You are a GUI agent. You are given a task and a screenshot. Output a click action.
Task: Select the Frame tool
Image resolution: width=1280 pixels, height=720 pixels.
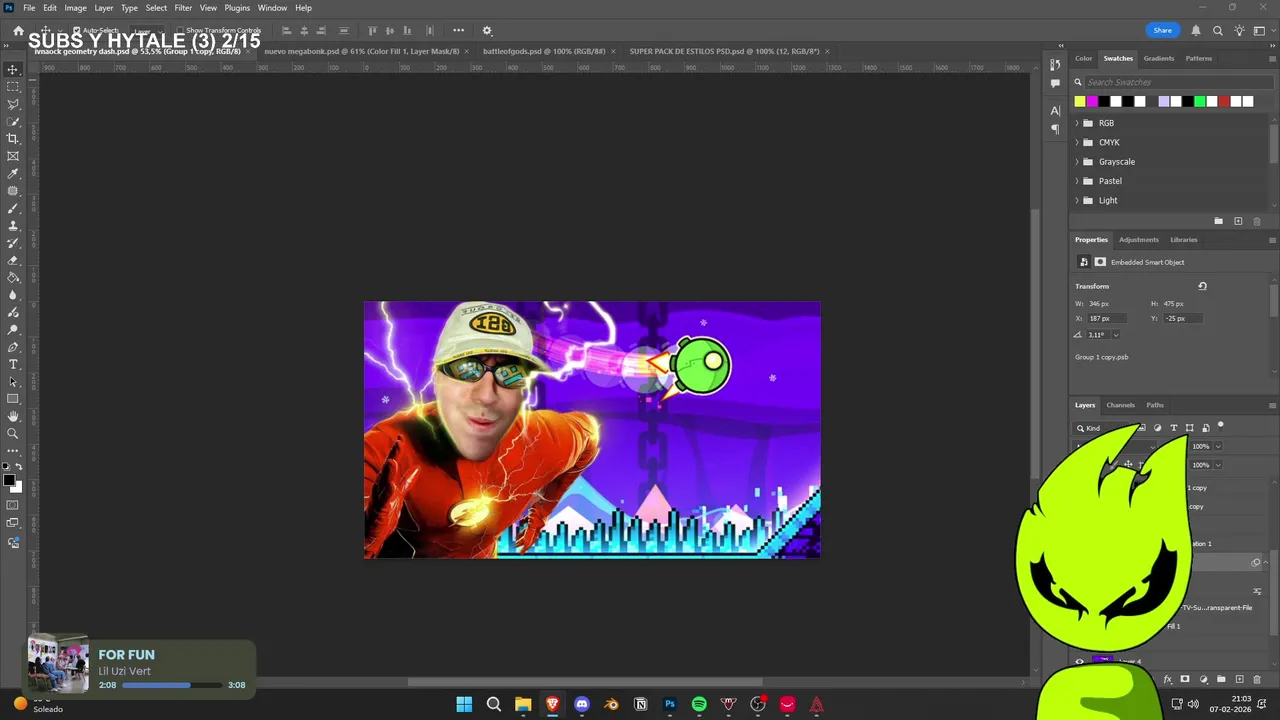point(13,156)
